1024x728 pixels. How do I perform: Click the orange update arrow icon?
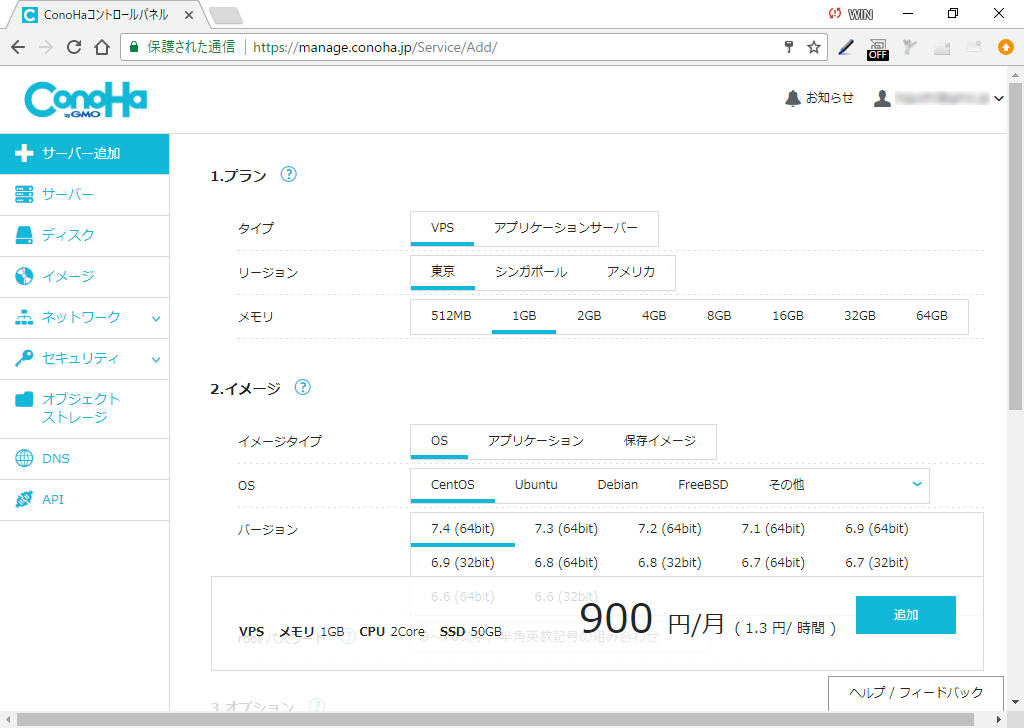point(1006,47)
